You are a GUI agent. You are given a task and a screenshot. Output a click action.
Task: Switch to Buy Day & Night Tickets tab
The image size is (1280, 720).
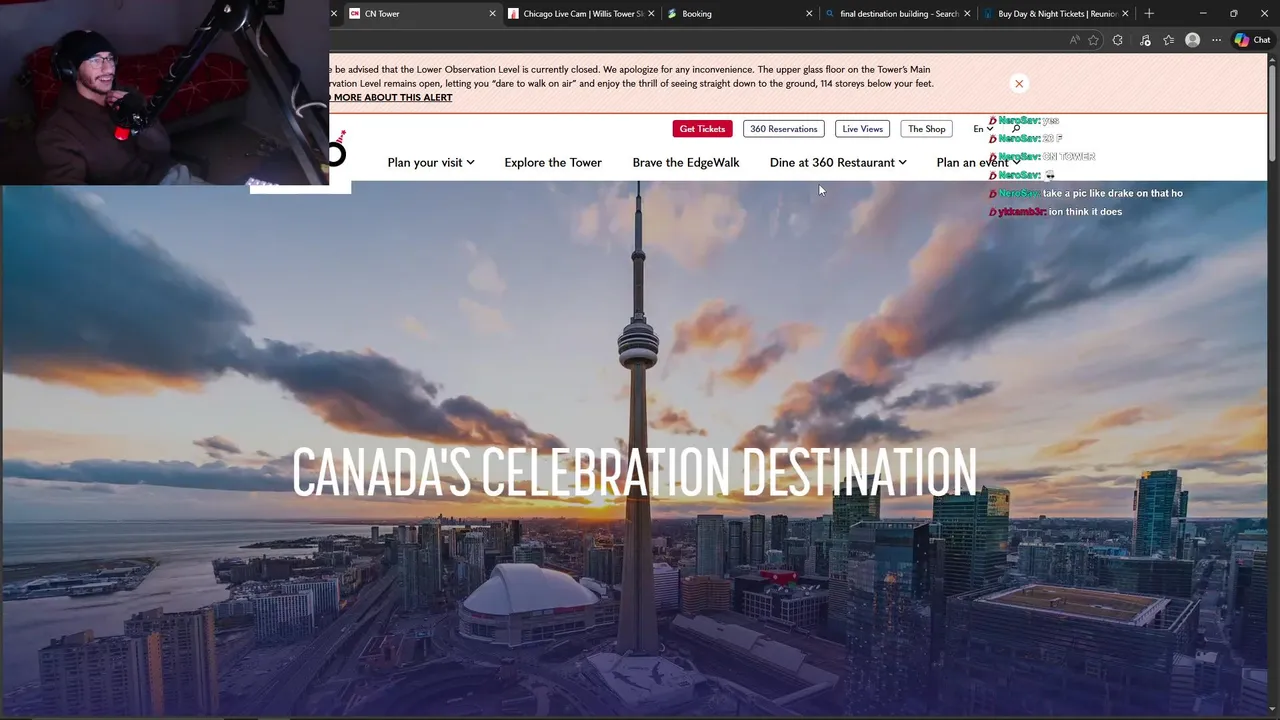tap(1055, 14)
